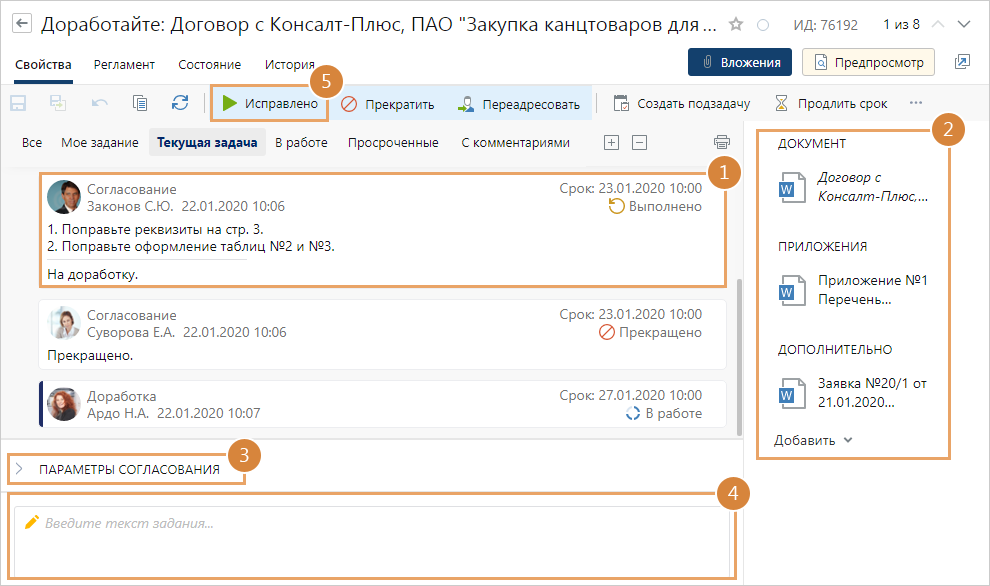This screenshot has width=990, height=586.
Task: Click the refresh icon in toolbar
Action: [180, 103]
